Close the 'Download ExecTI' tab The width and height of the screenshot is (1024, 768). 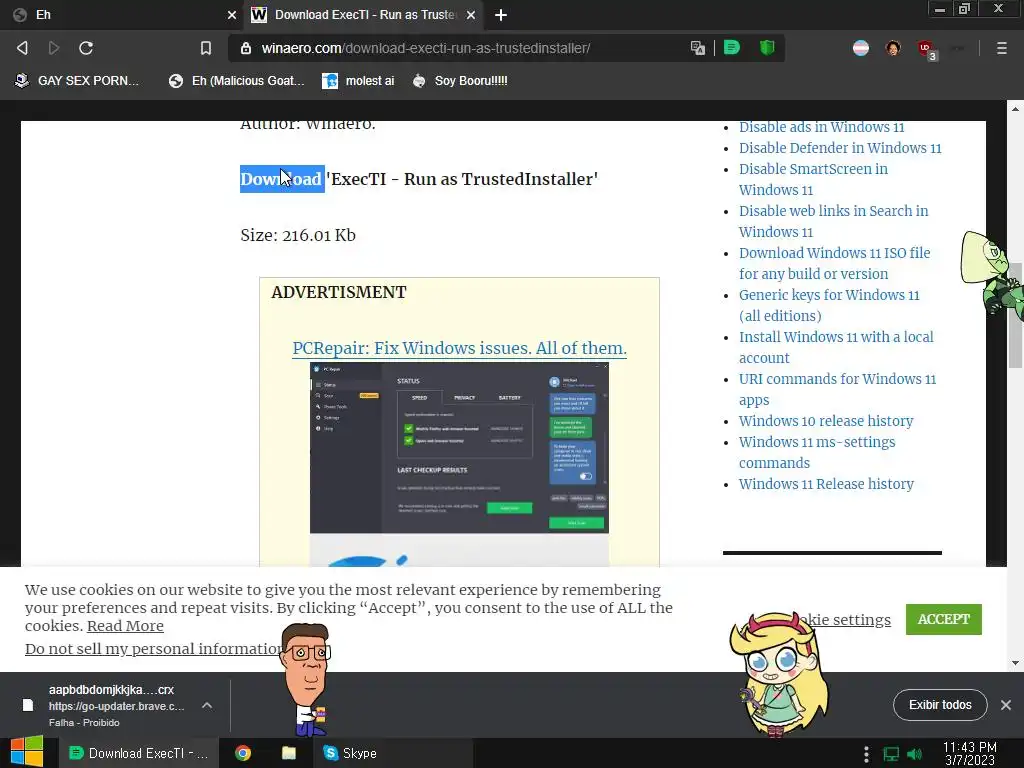click(x=471, y=15)
